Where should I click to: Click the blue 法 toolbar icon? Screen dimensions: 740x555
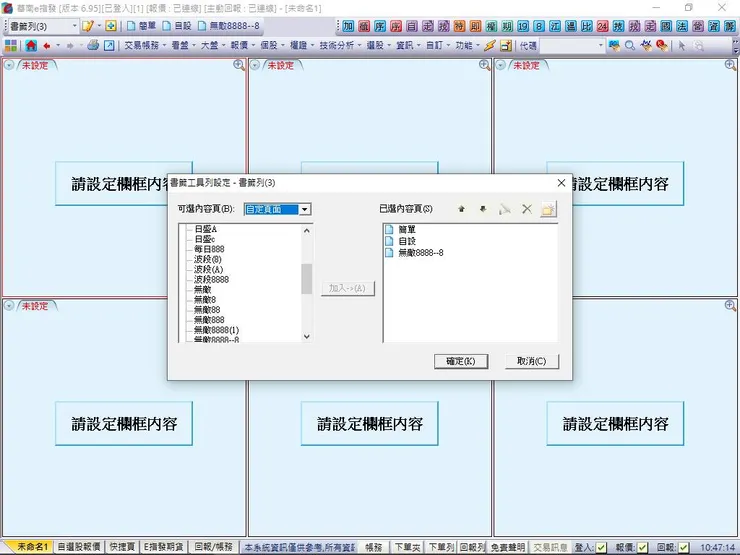tap(682, 26)
